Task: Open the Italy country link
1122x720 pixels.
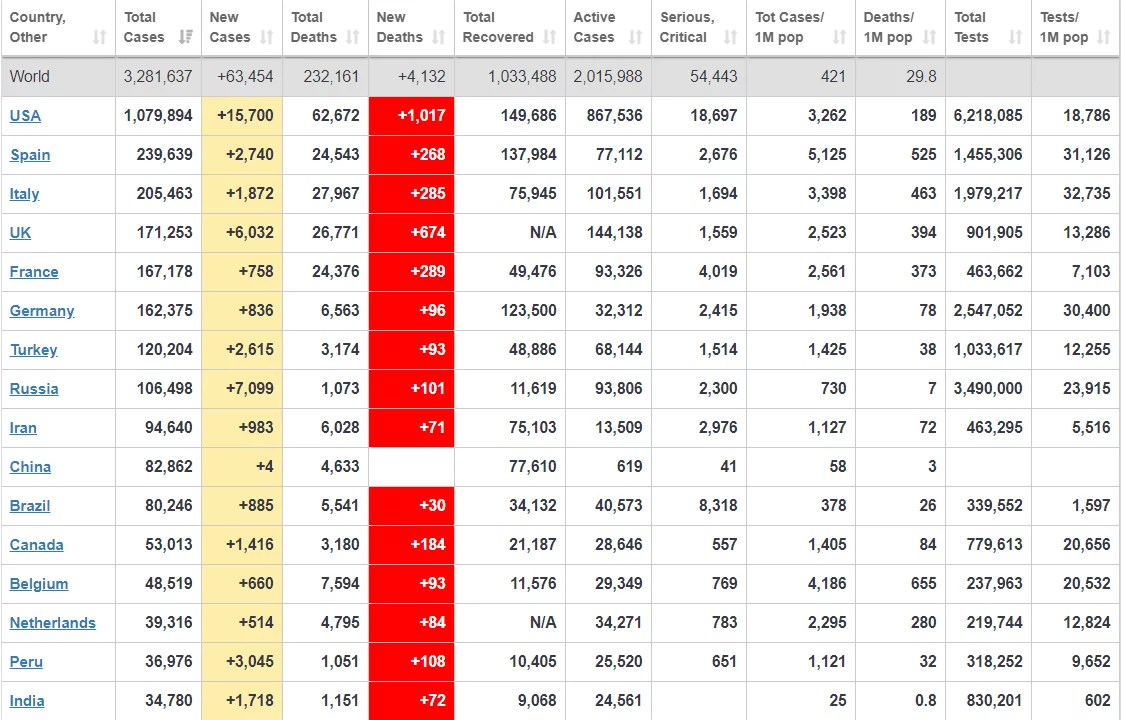Action: click(x=24, y=194)
